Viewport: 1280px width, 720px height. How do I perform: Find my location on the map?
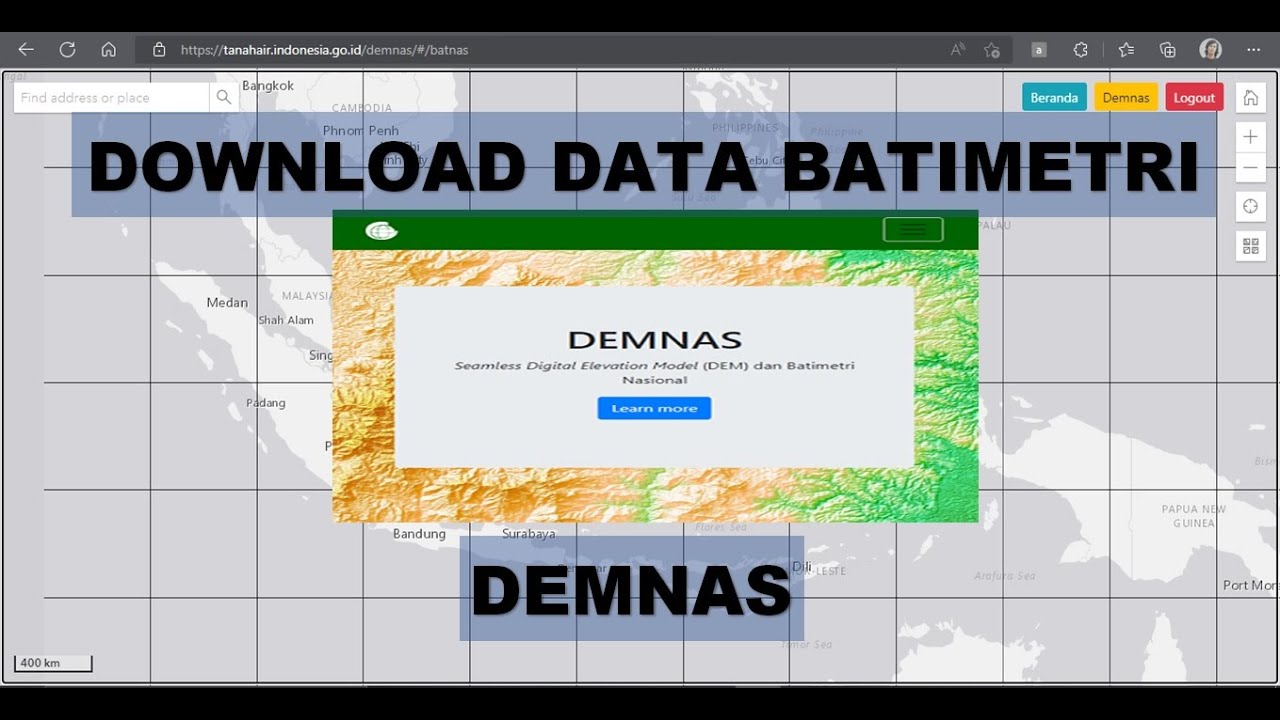coord(1250,207)
